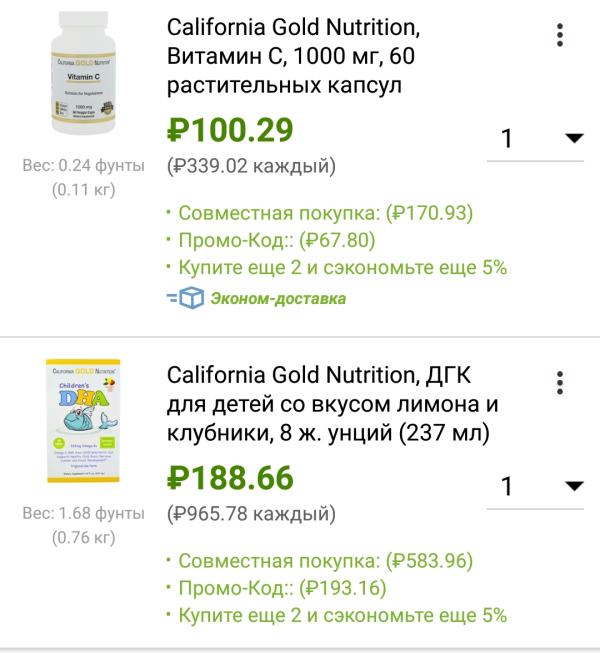Click the Эконом-доставка label
The width and height of the screenshot is (600, 653).
[x=277, y=298]
